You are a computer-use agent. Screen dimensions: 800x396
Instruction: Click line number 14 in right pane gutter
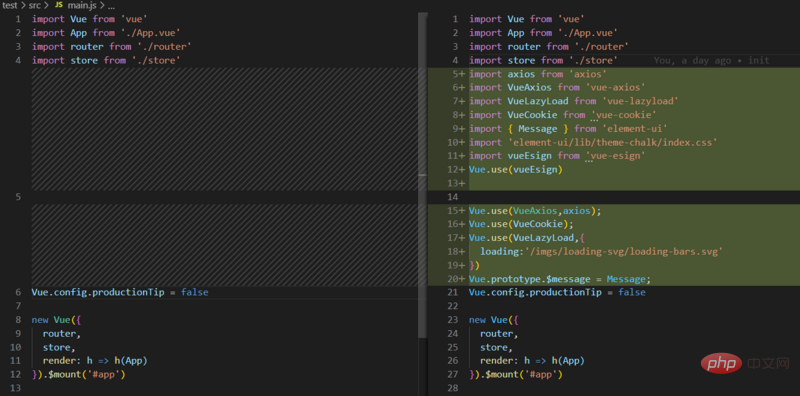coord(454,197)
